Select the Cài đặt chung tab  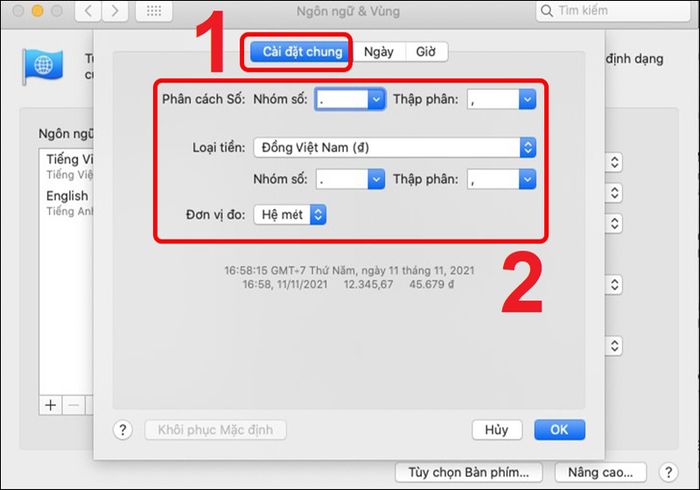coord(302,52)
